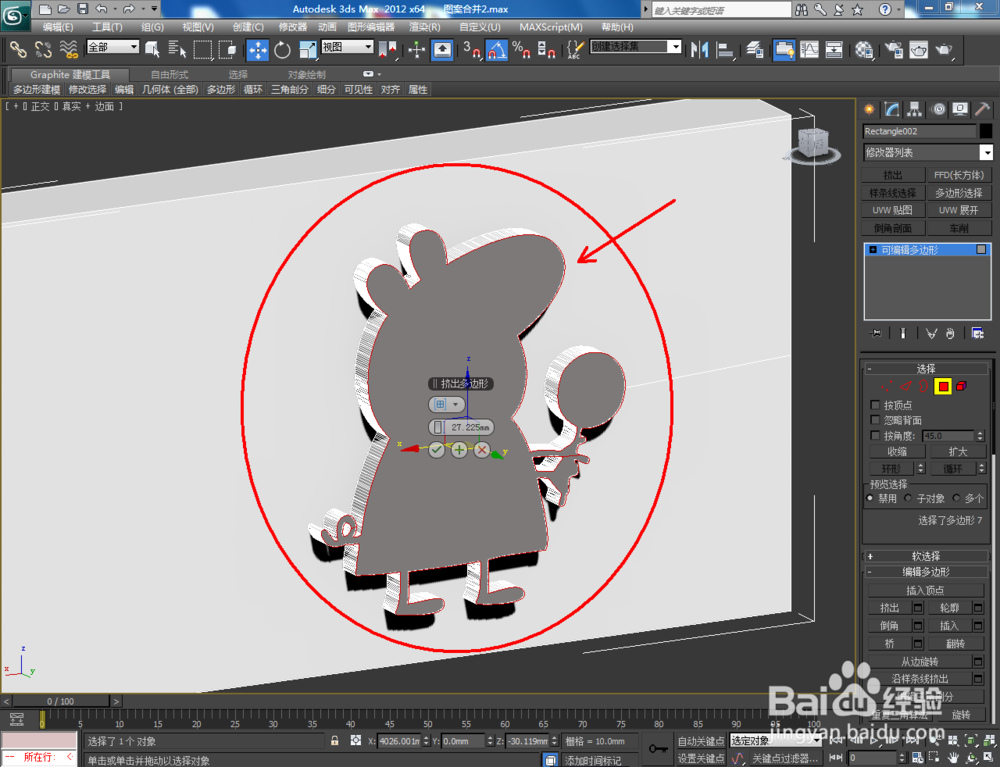Image resolution: width=1000 pixels, height=767 pixels.
Task: Open the 创建选择集 named selection dropdown
Action: (636, 47)
